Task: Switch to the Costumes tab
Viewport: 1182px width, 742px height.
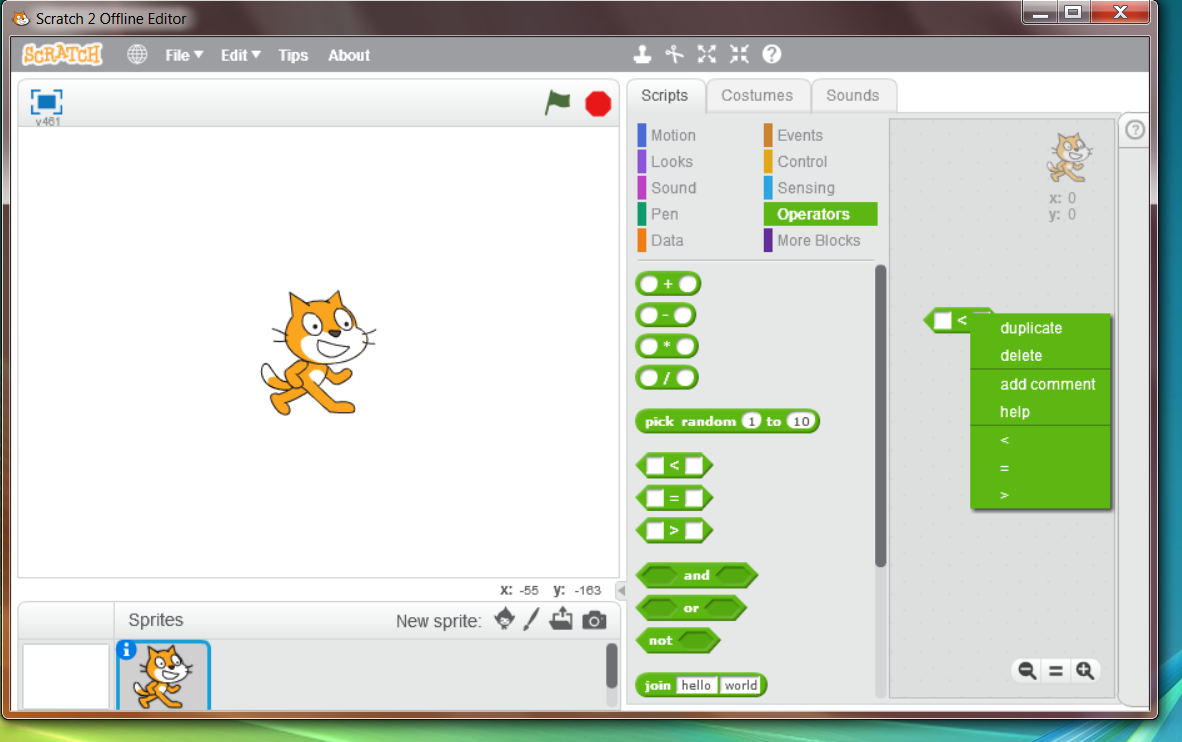Action: pyautogui.click(x=757, y=96)
